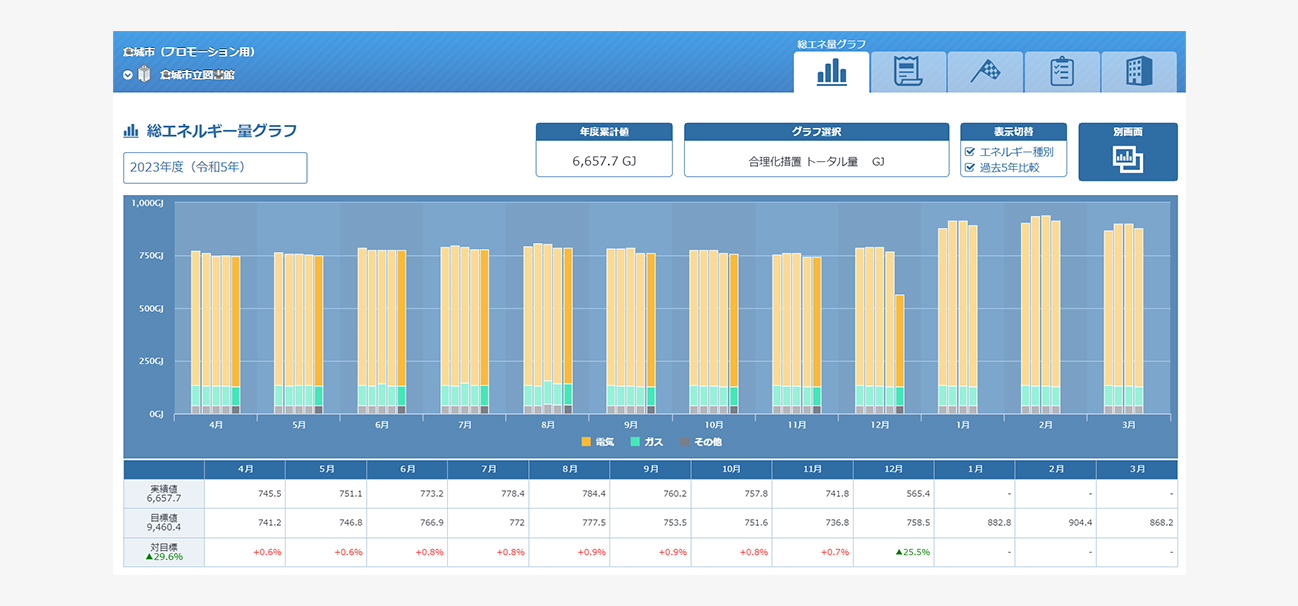1298x606 pixels.
Task: Click the 倉城市立図書館 facility name
Action: coord(197,75)
